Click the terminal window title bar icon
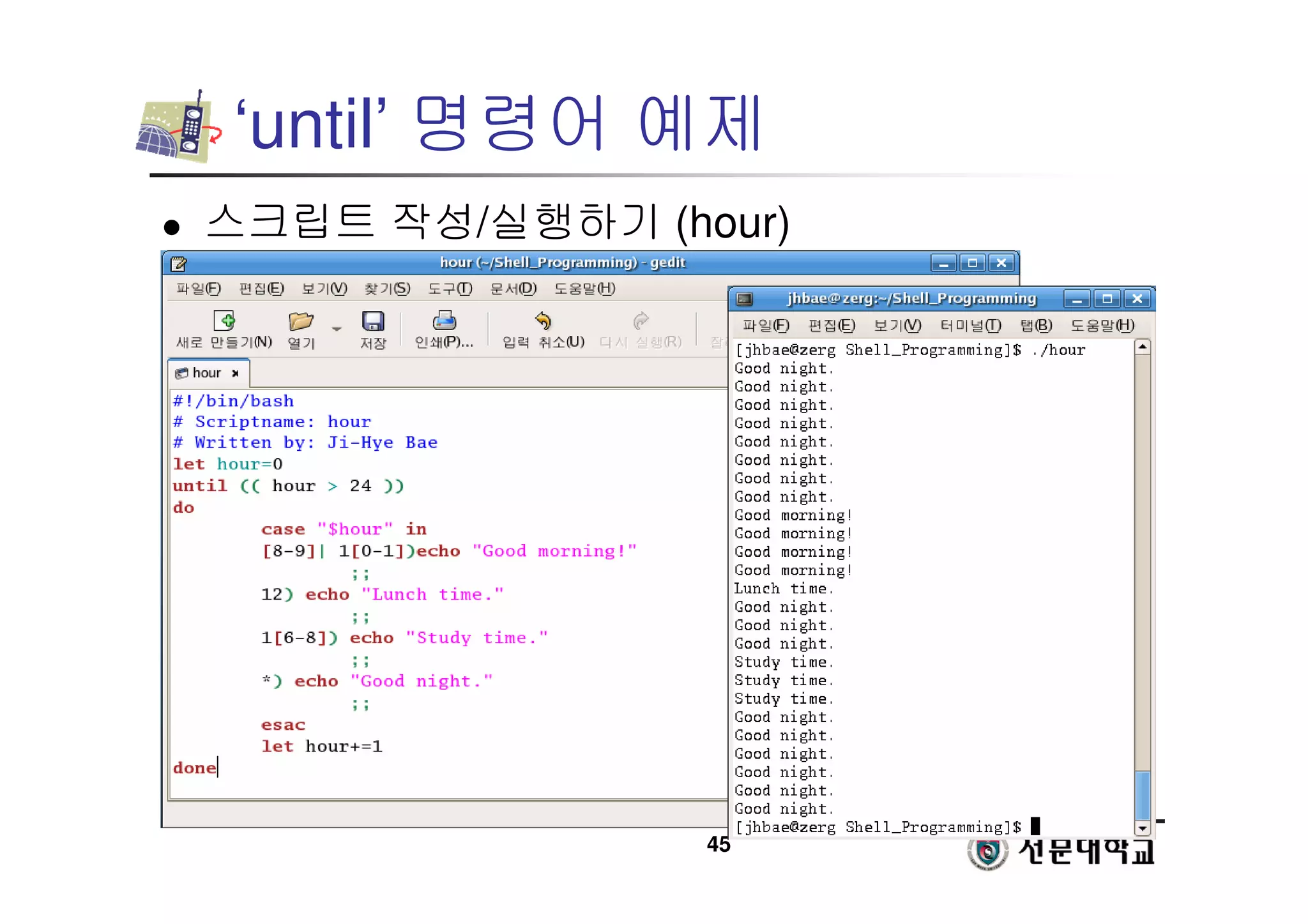The height and width of the screenshot is (924, 1308). point(744,299)
